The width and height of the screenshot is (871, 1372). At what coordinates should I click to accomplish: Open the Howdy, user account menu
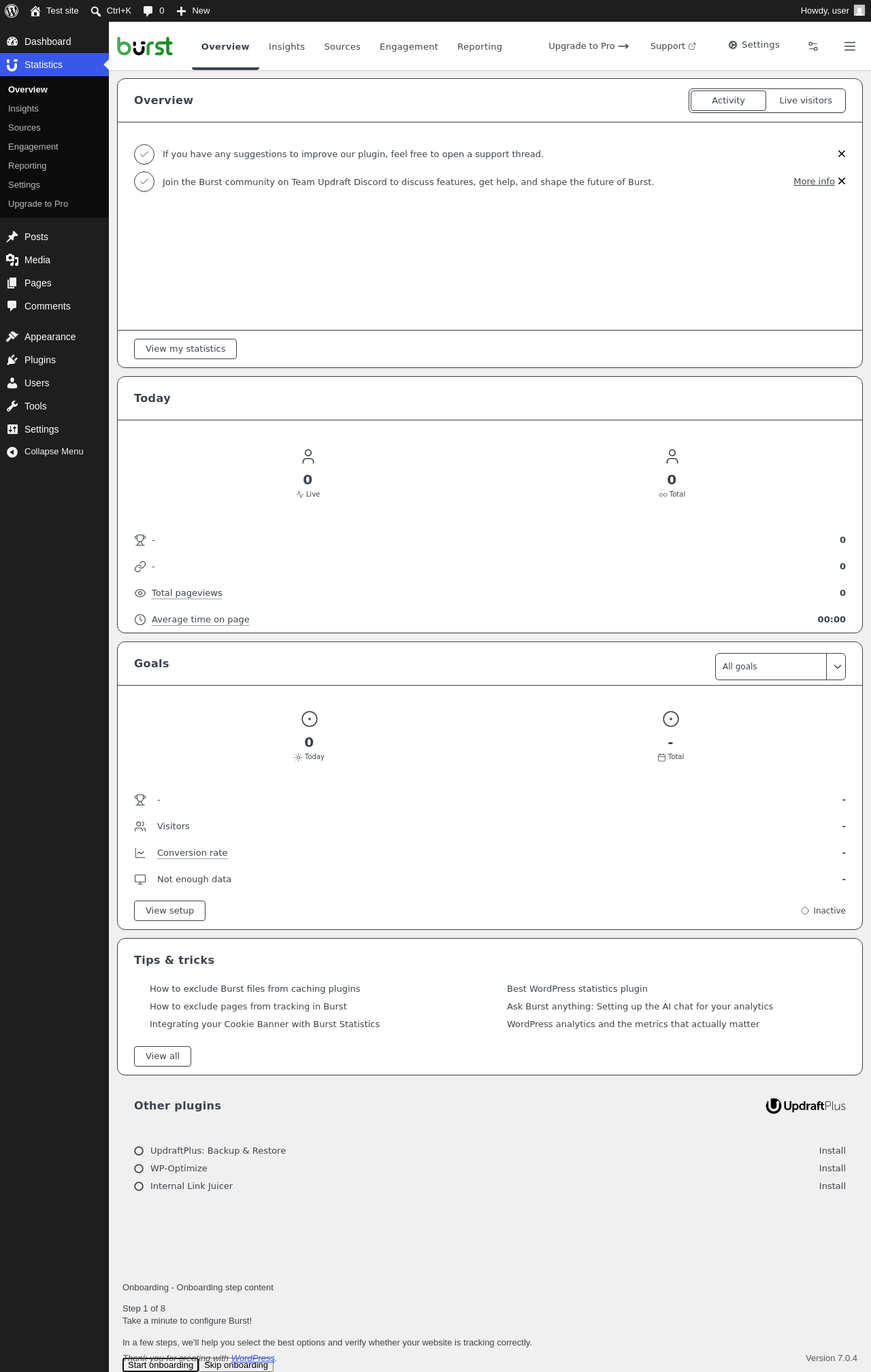[832, 11]
